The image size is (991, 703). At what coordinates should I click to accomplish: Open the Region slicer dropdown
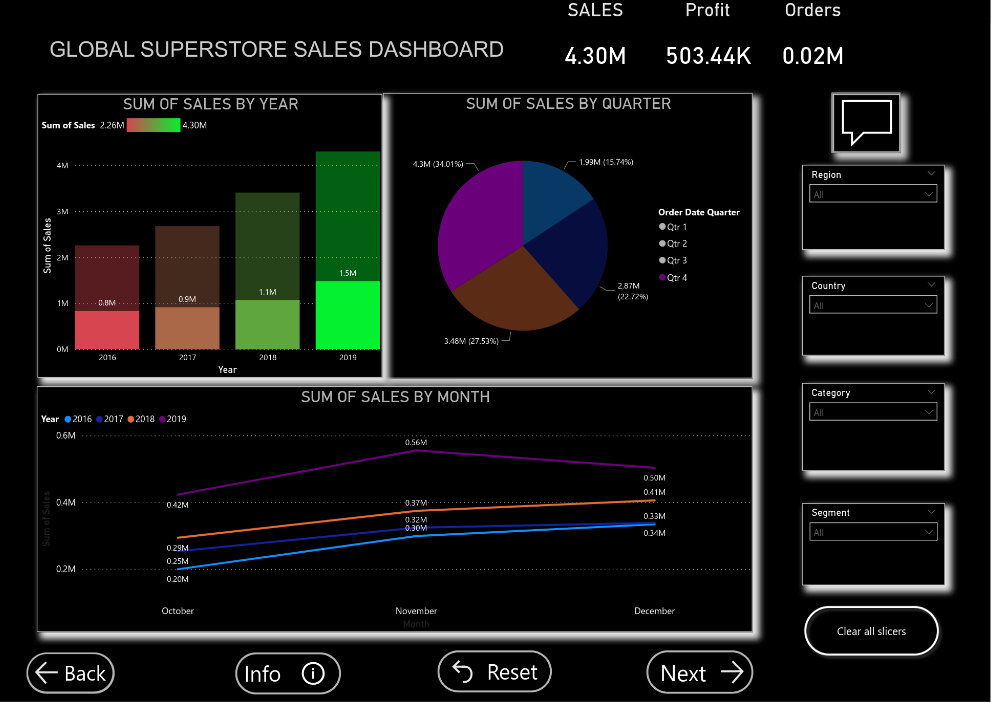873,194
